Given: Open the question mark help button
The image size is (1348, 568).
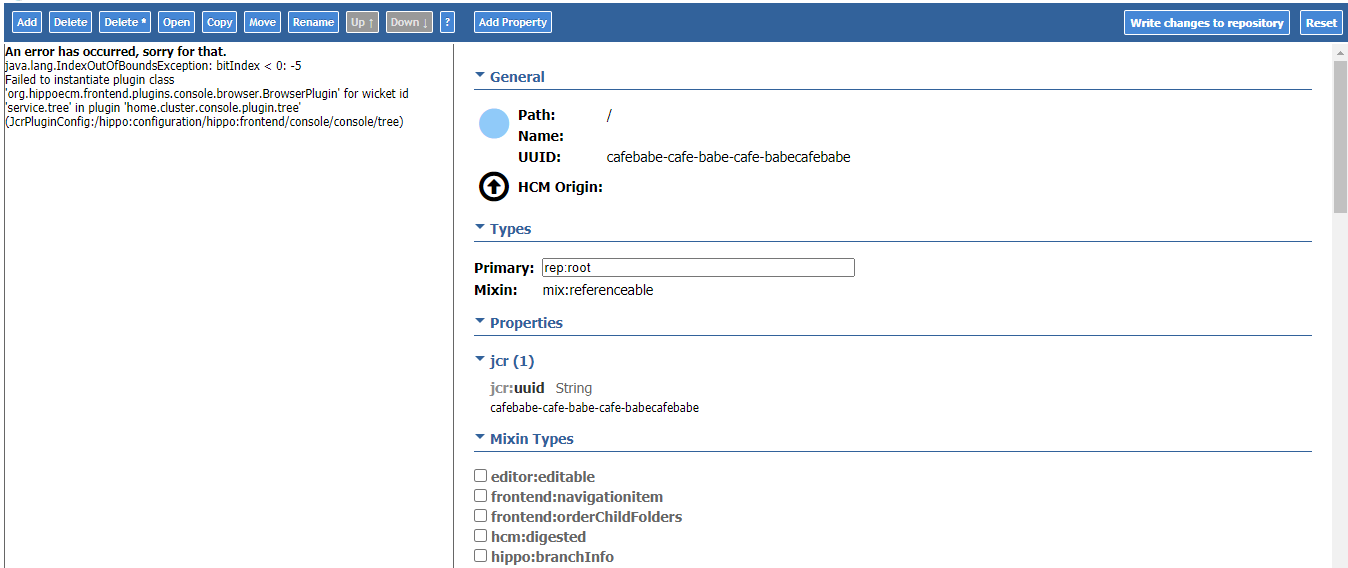Looking at the screenshot, I should (x=448, y=22).
